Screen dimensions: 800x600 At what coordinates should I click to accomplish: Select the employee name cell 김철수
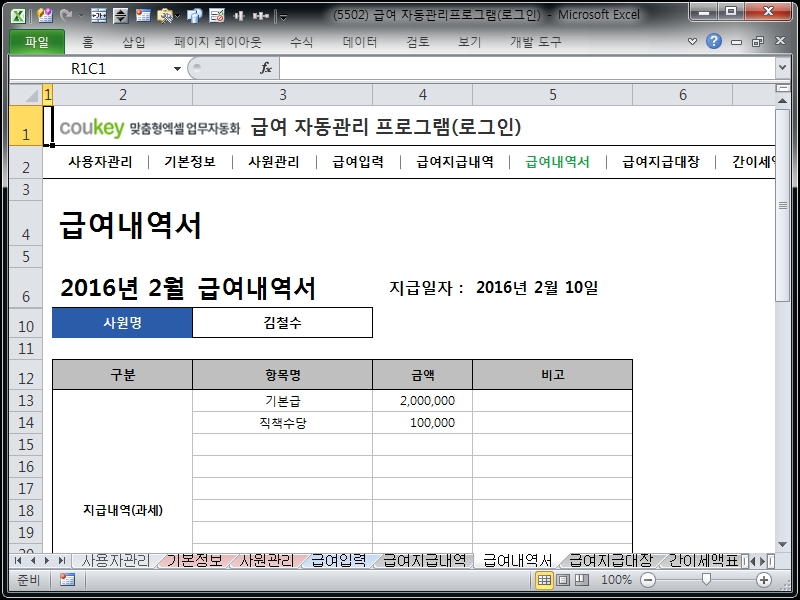coord(283,322)
